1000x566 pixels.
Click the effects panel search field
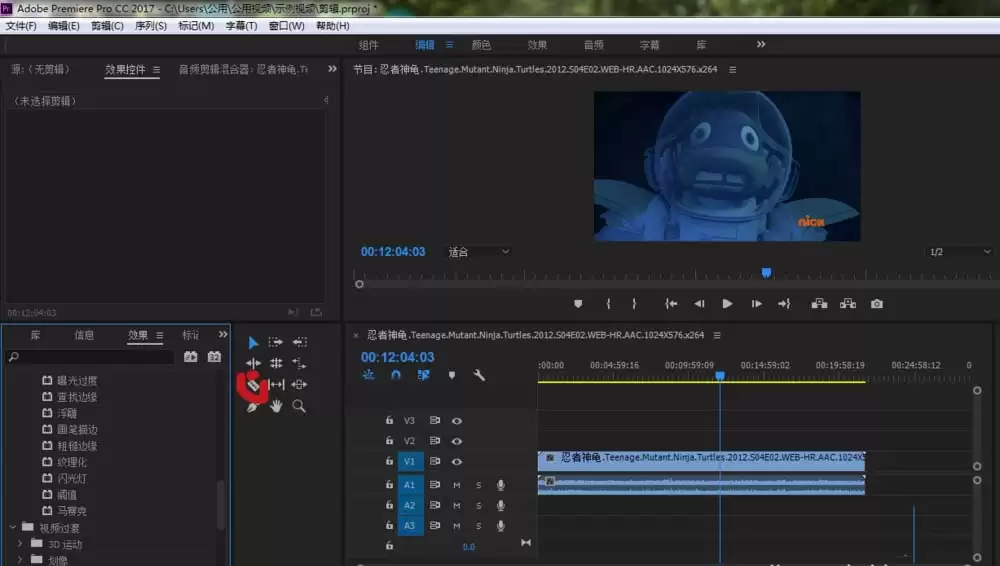tap(95, 356)
